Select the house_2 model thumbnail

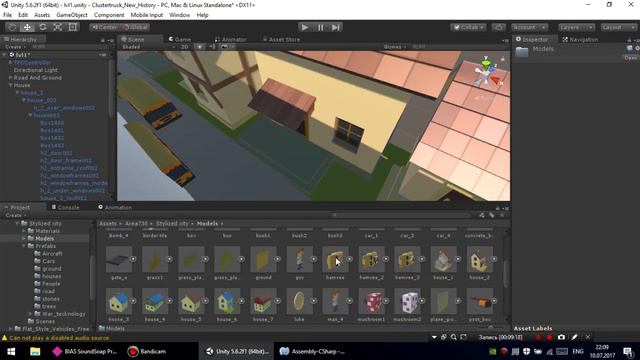coord(480,260)
